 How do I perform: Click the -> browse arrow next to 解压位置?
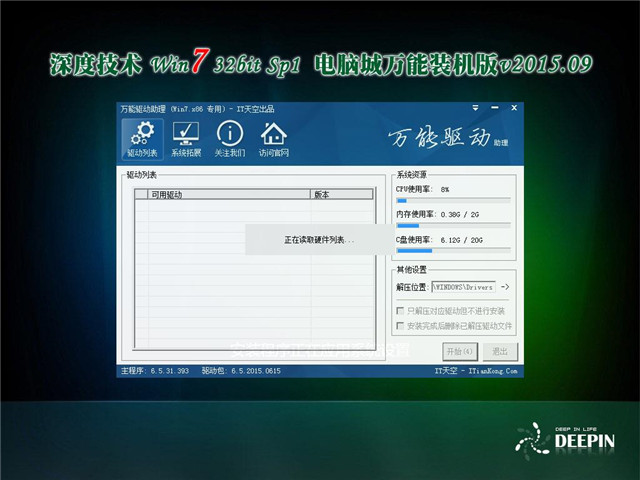pos(505,287)
